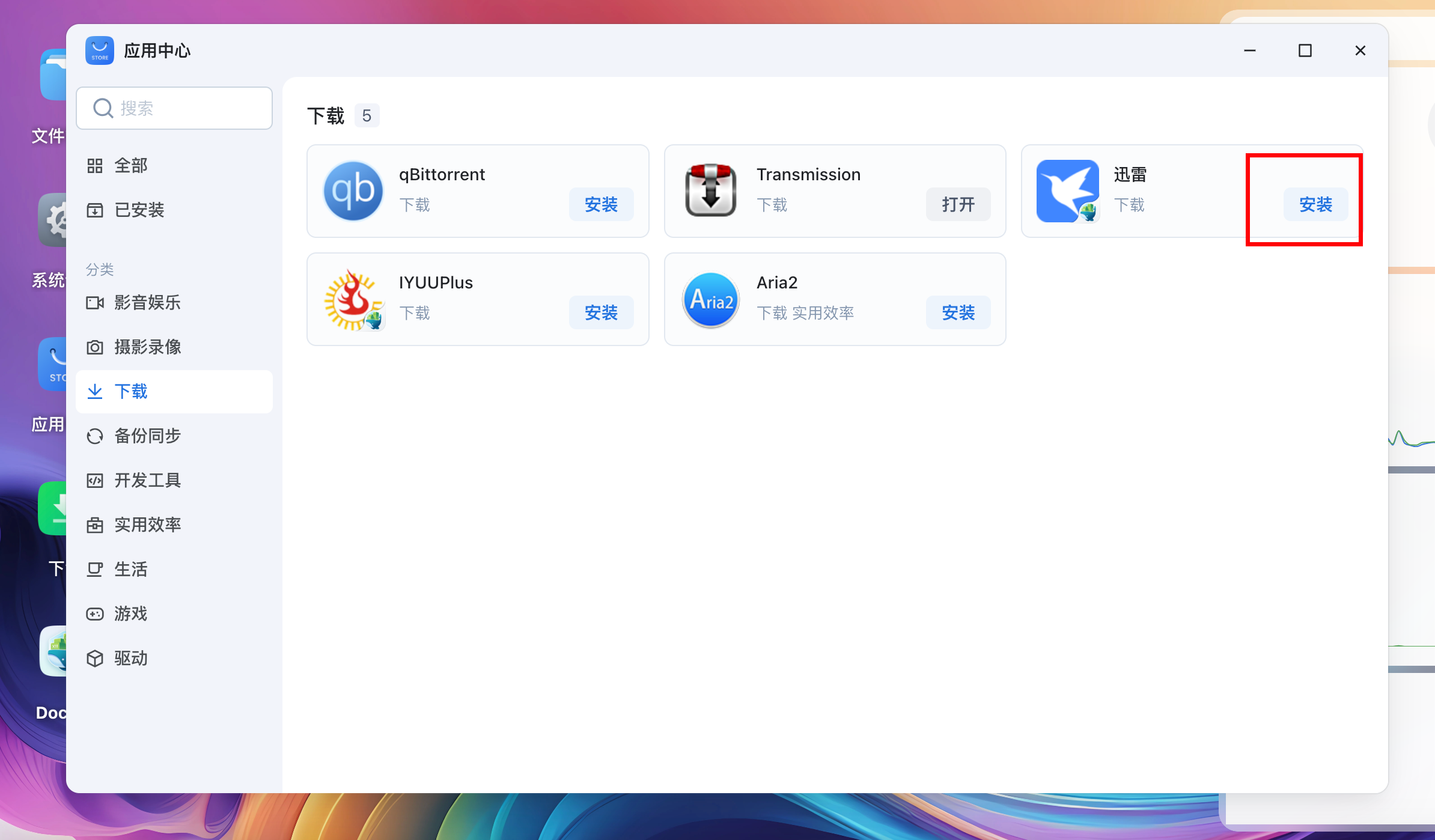Select the 游戏 category
The width and height of the screenshot is (1435, 840).
174,614
